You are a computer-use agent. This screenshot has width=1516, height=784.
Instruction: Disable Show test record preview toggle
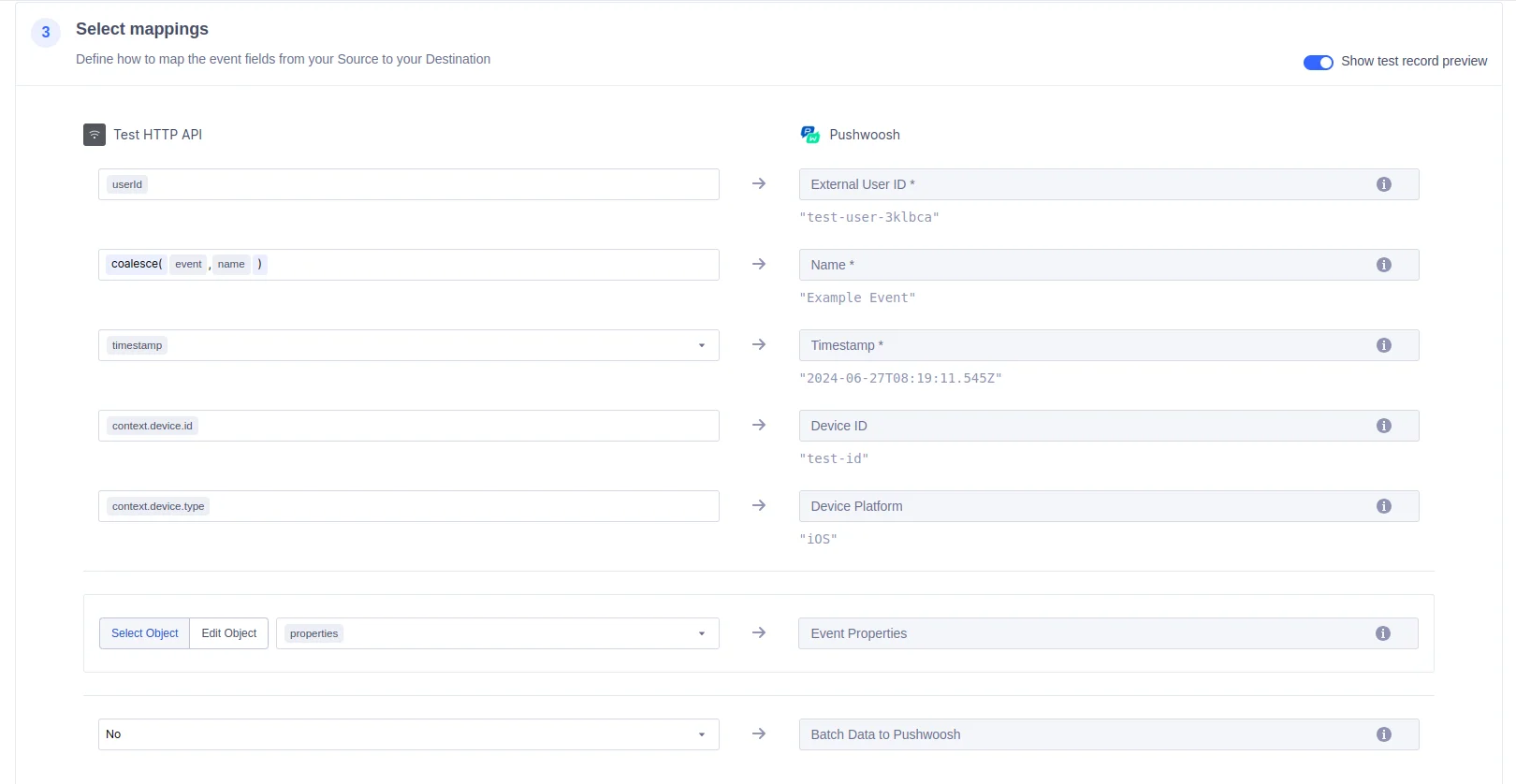tap(1318, 62)
